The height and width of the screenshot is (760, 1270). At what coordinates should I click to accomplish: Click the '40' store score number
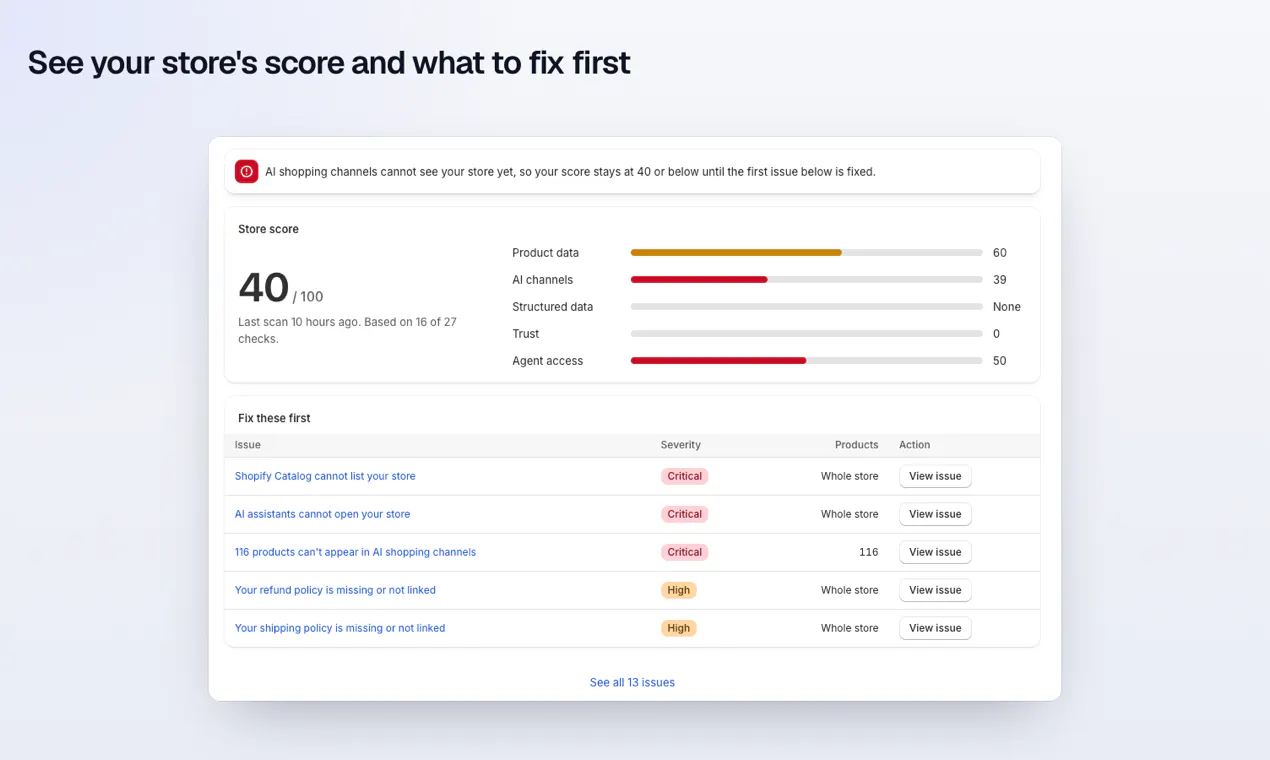[264, 288]
